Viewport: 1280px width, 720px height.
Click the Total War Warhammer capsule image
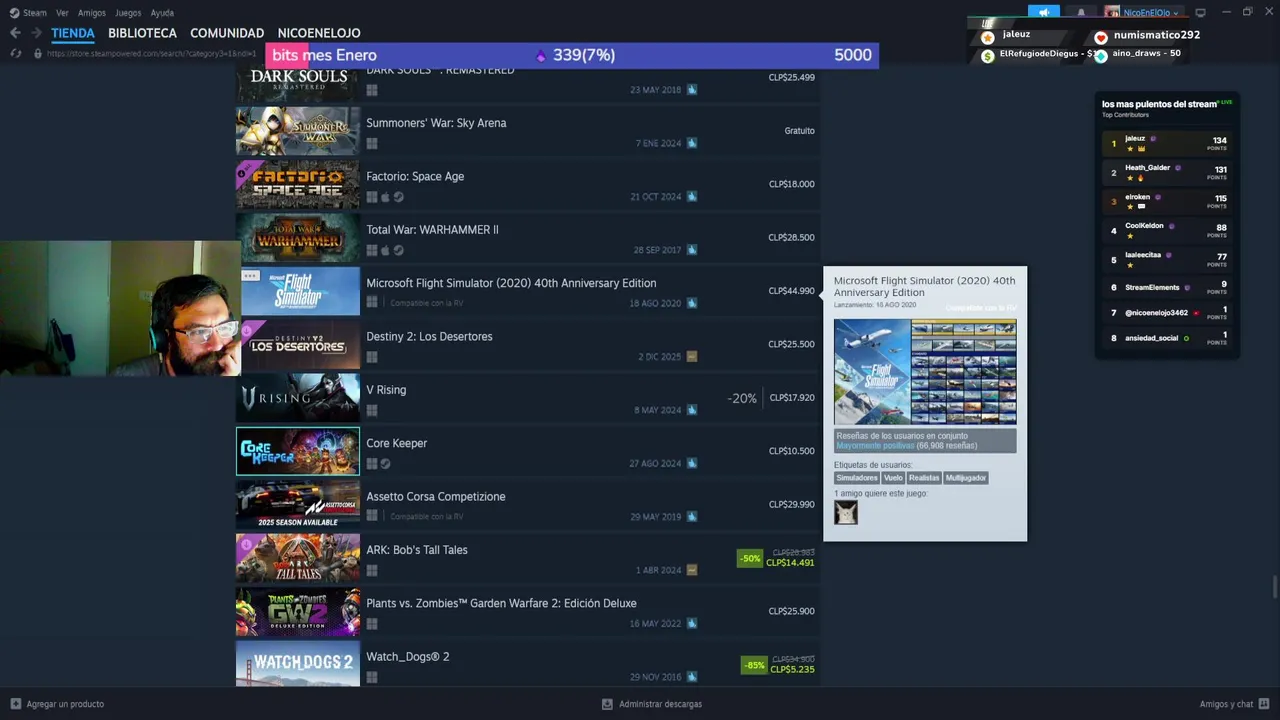coord(298,238)
